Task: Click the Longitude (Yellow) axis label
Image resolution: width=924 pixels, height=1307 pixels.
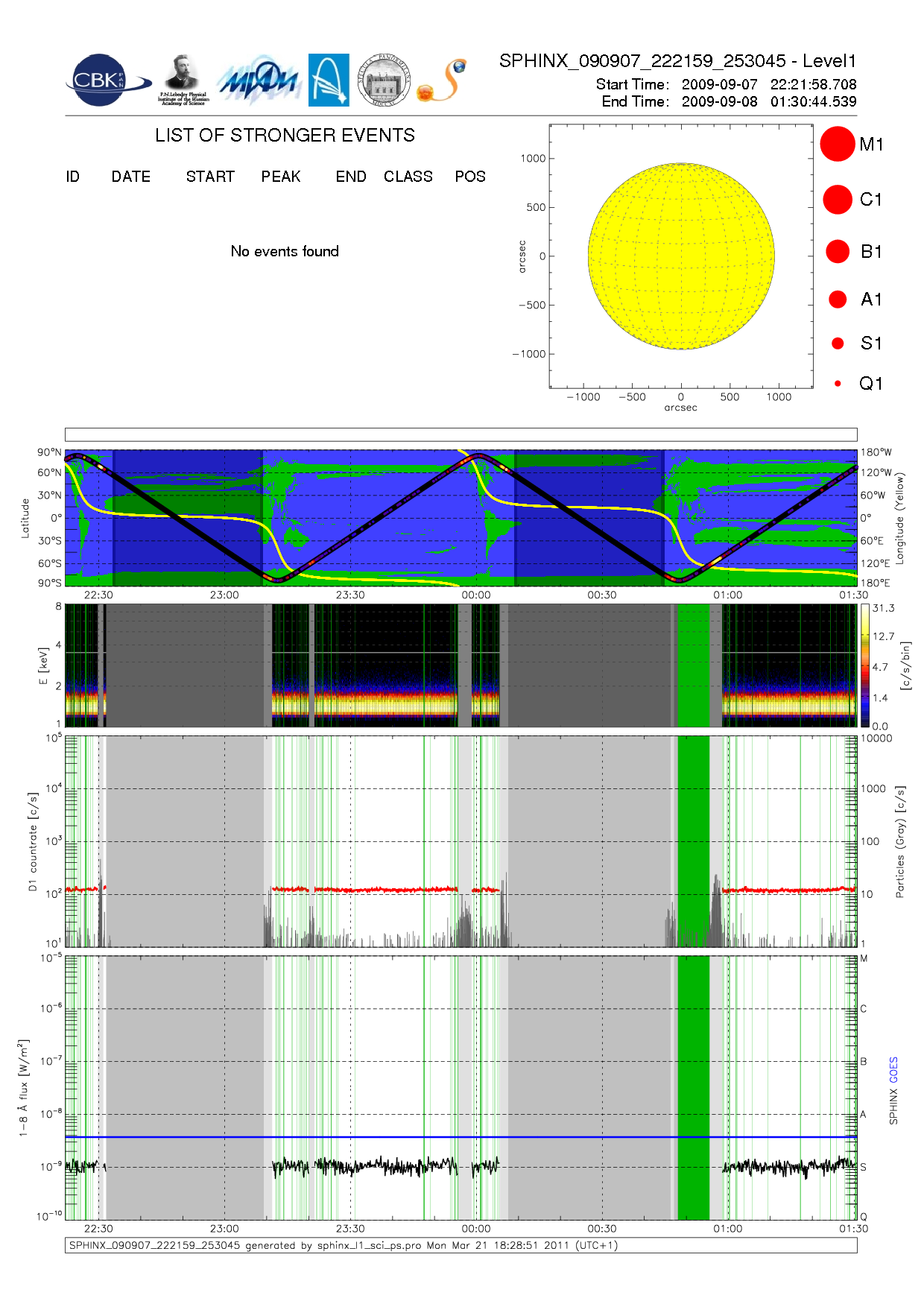Action: [x=899, y=518]
